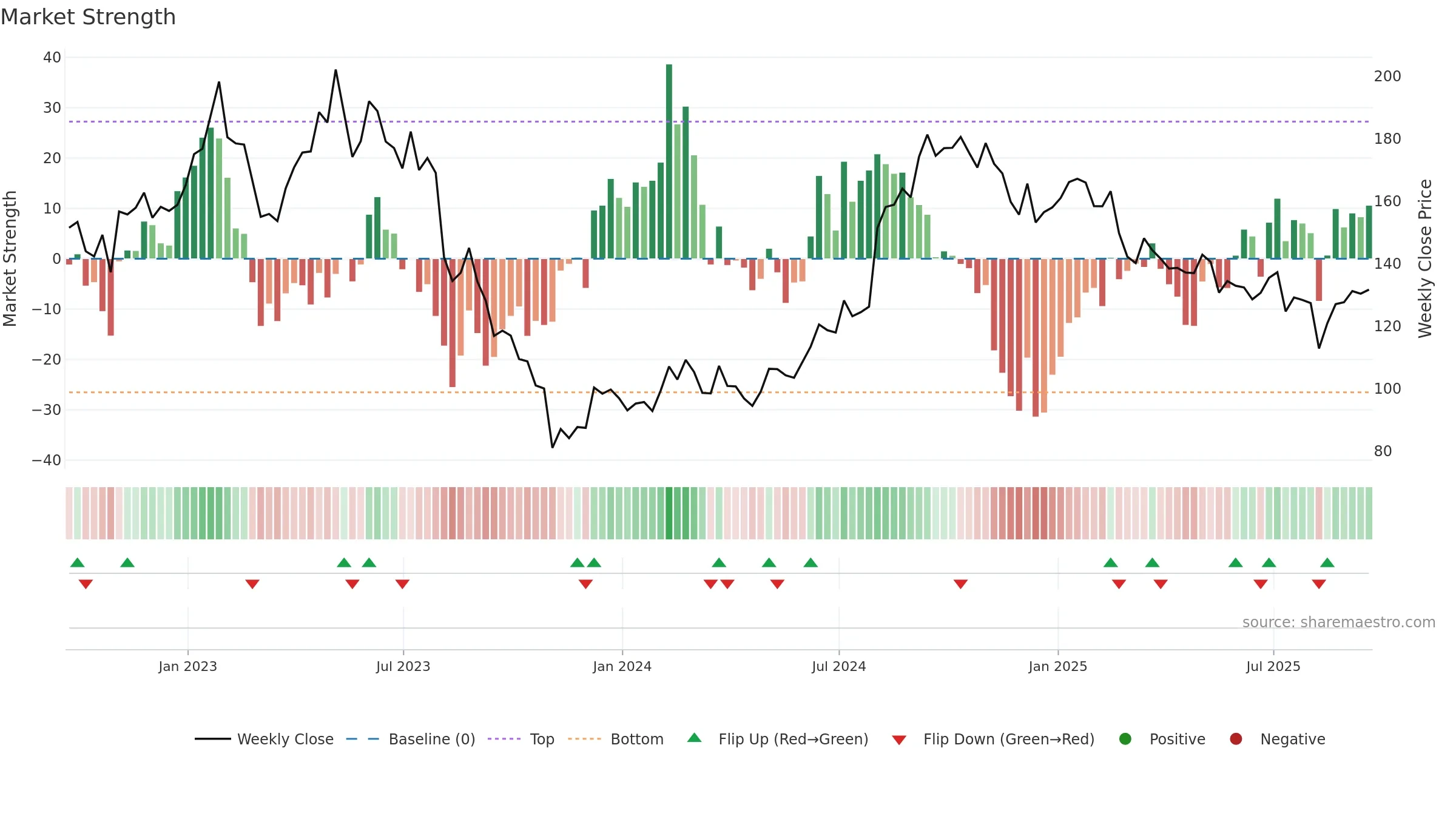This screenshot has width=1456, height=819.
Task: Click the Weekly Close Price axis title
Action: 1425,258
